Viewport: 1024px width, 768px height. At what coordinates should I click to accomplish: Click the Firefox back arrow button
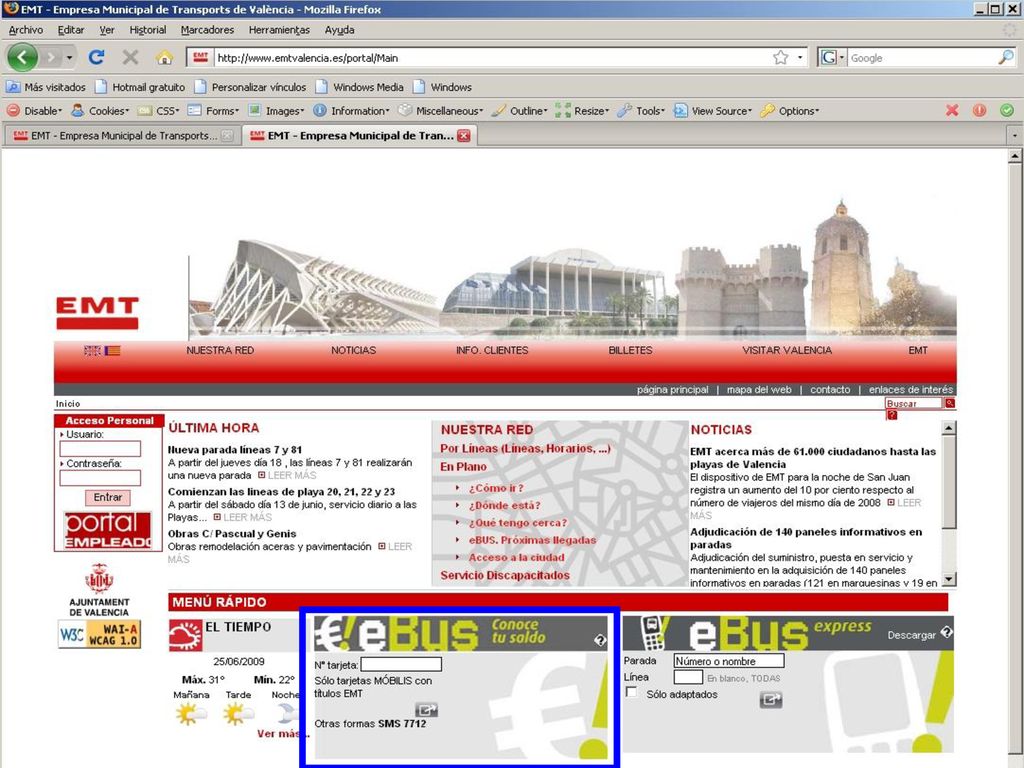(22, 57)
